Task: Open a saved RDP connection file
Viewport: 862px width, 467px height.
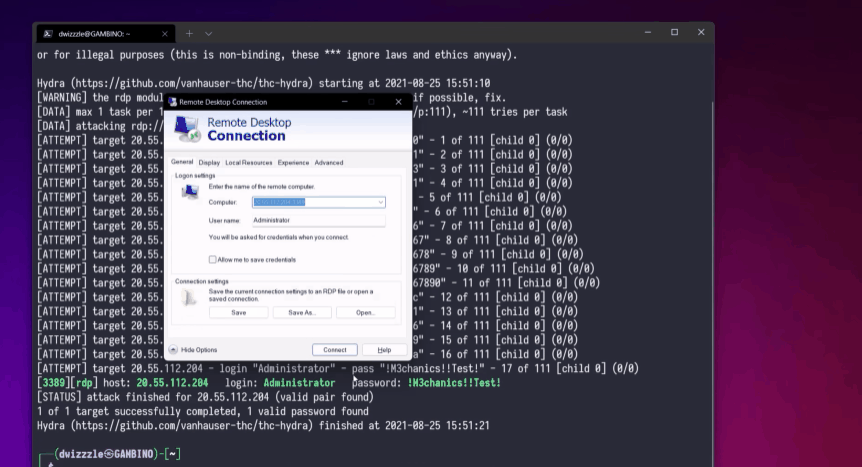Action: click(366, 312)
